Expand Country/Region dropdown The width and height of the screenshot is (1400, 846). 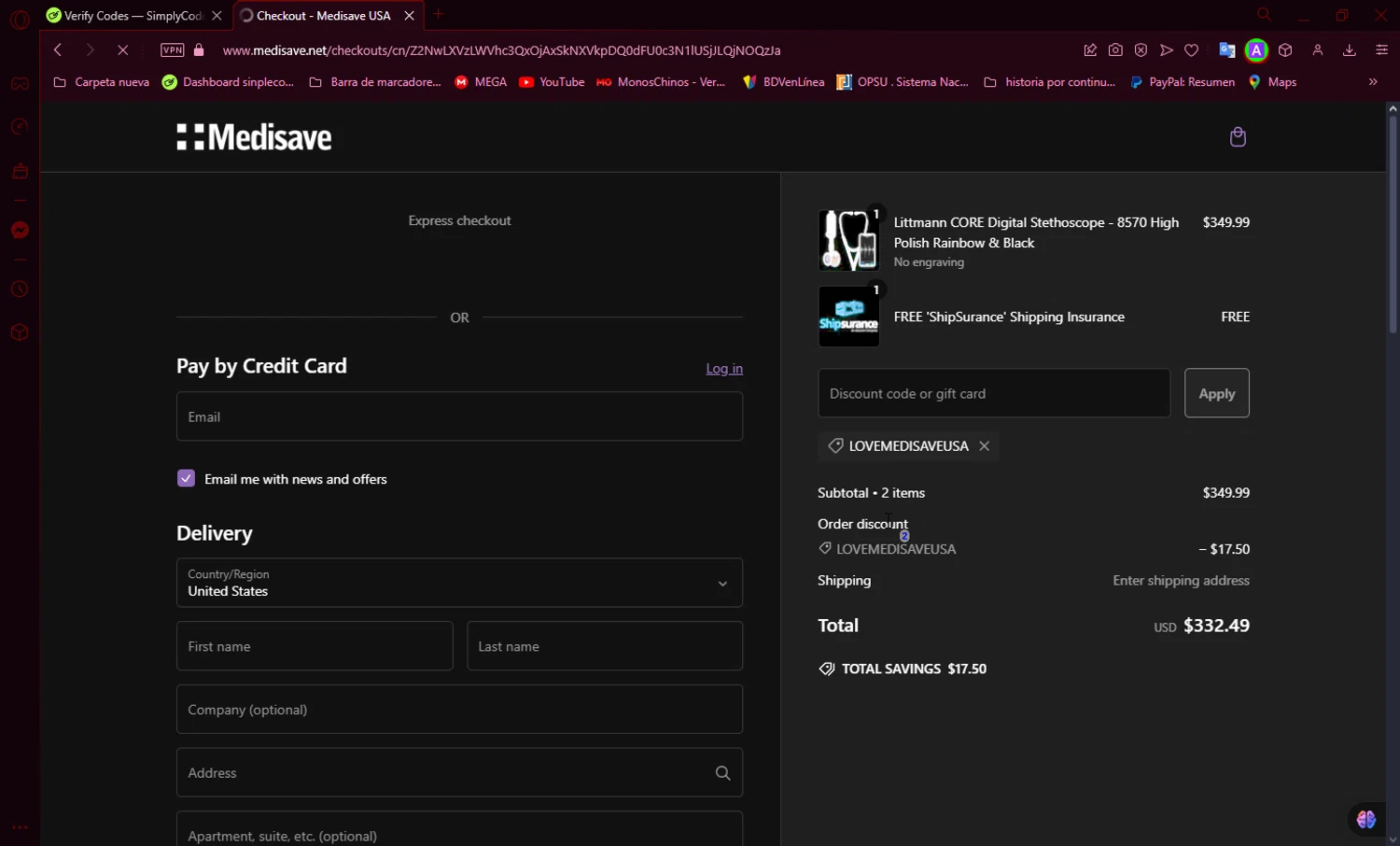(x=459, y=583)
